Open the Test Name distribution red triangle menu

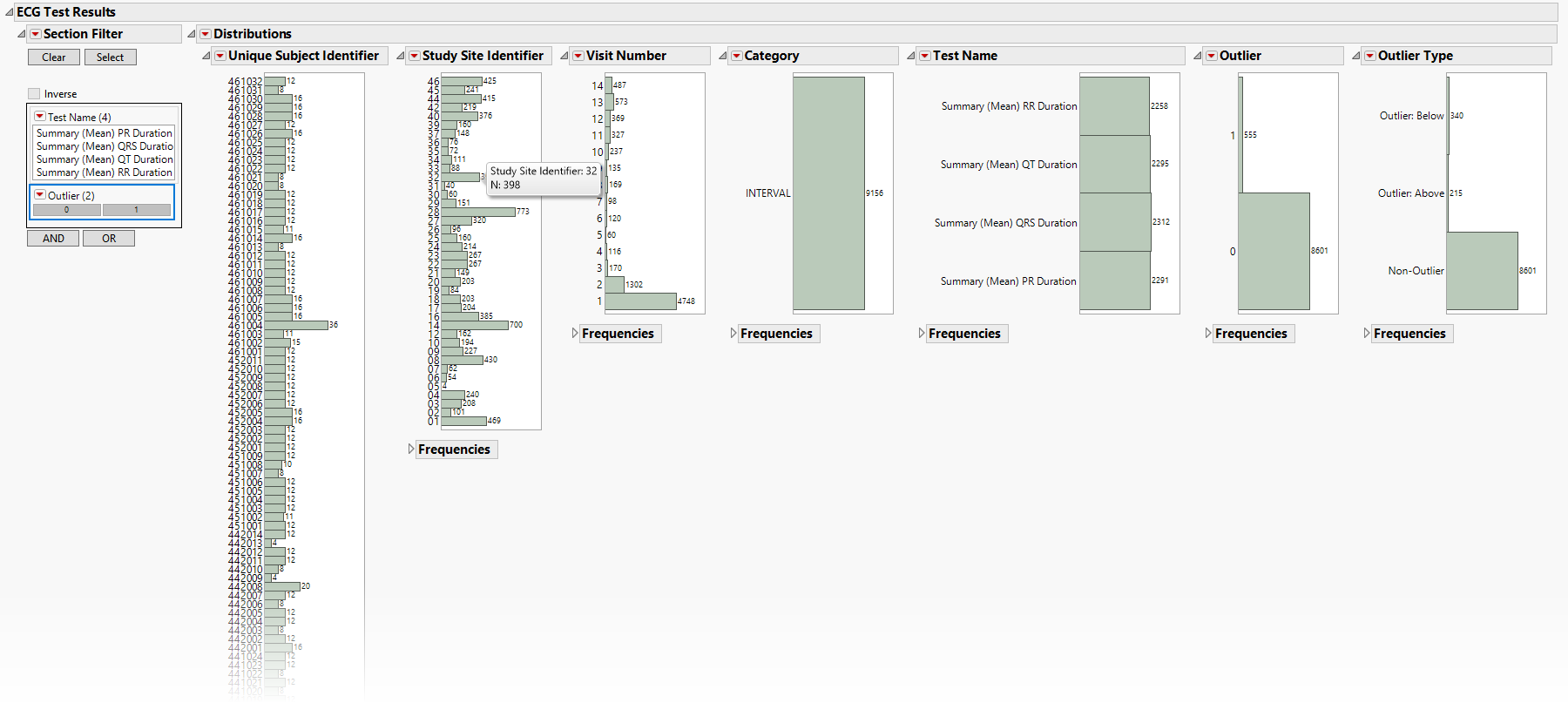925,56
